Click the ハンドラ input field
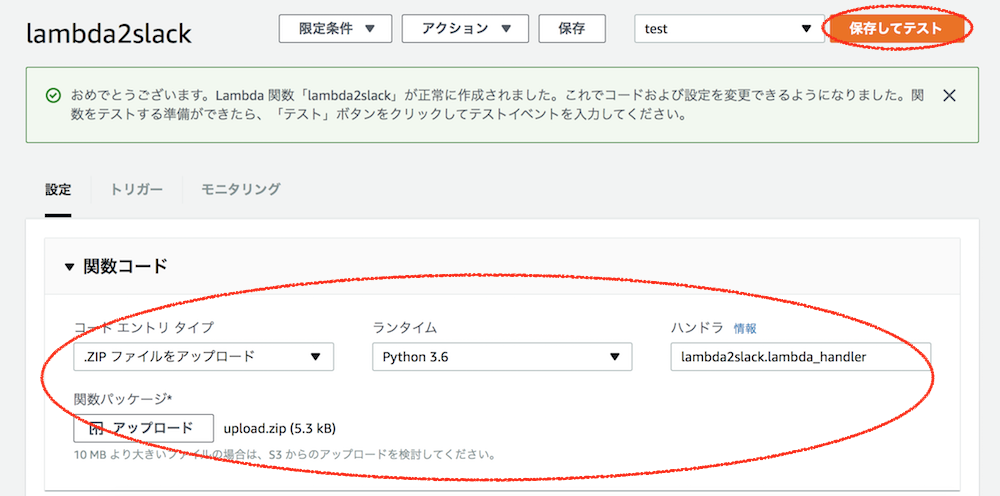Image resolution: width=1000 pixels, height=496 pixels. [x=800, y=356]
